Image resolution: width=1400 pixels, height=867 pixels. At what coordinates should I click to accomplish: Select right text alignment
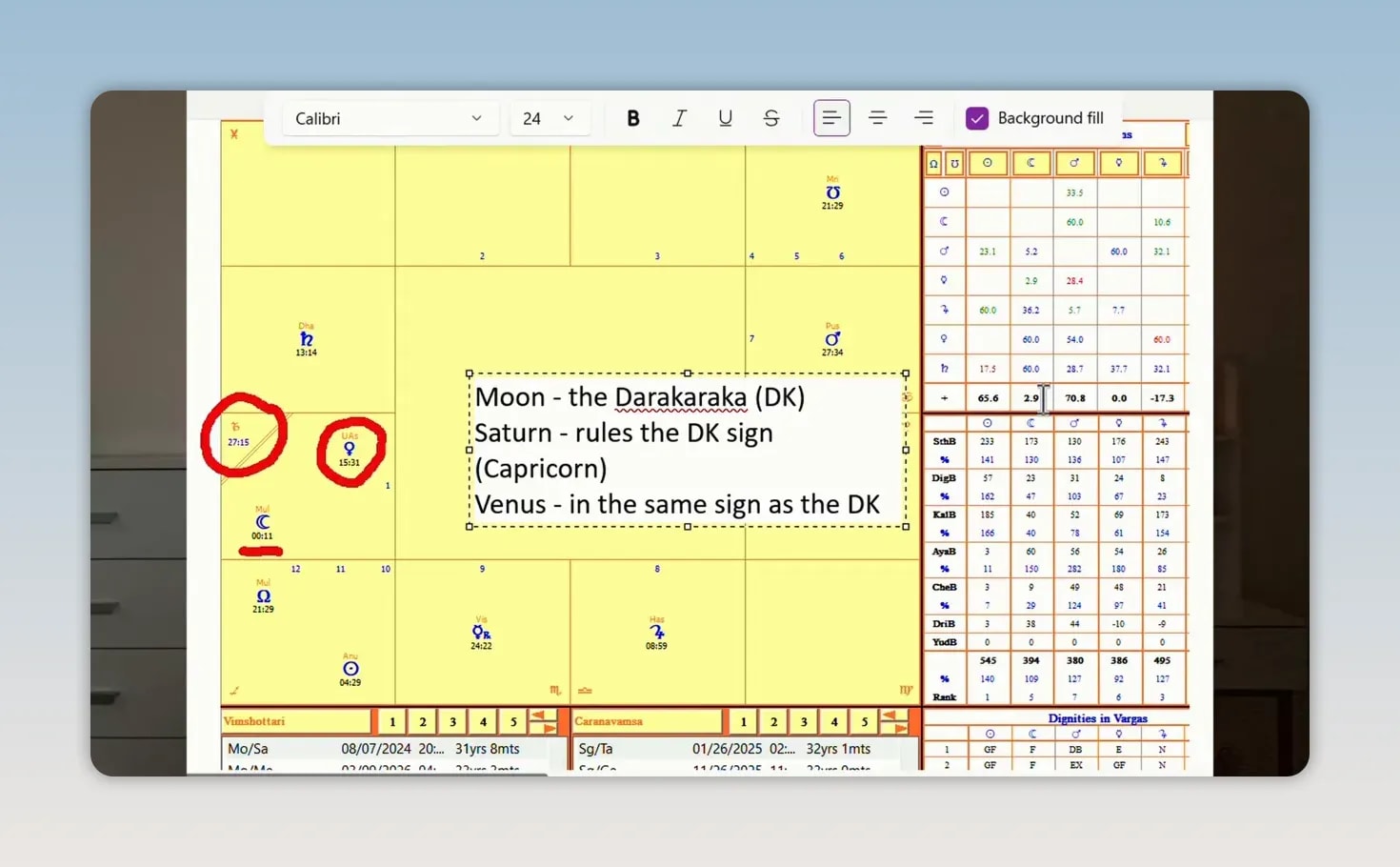point(924,118)
